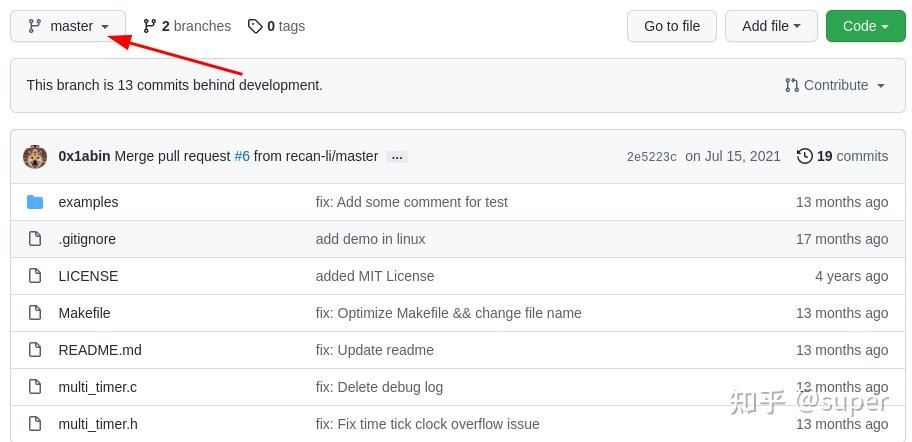
Task: Open the Makefile entry
Action: [84, 313]
